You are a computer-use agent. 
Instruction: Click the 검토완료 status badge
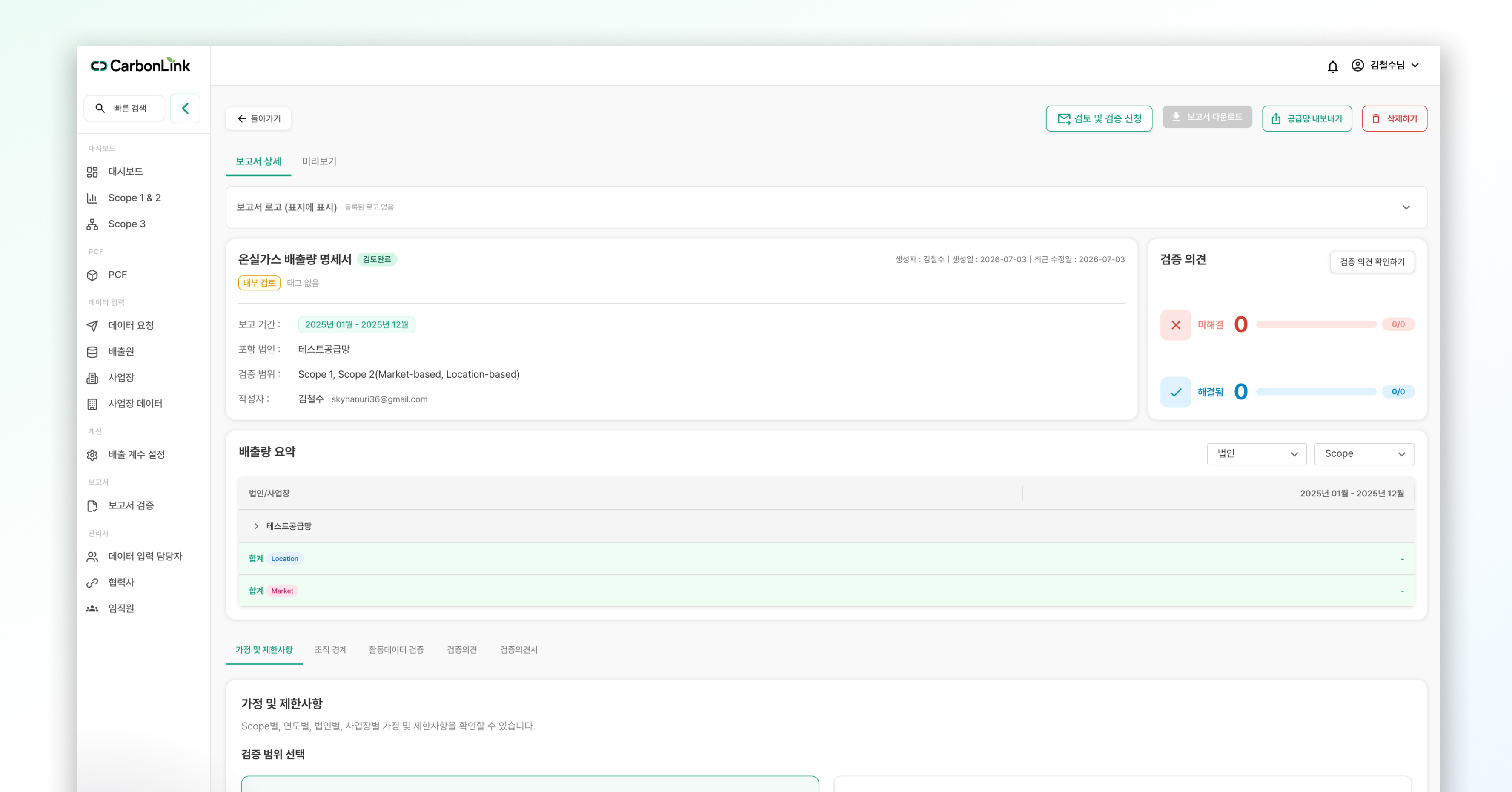click(x=377, y=259)
